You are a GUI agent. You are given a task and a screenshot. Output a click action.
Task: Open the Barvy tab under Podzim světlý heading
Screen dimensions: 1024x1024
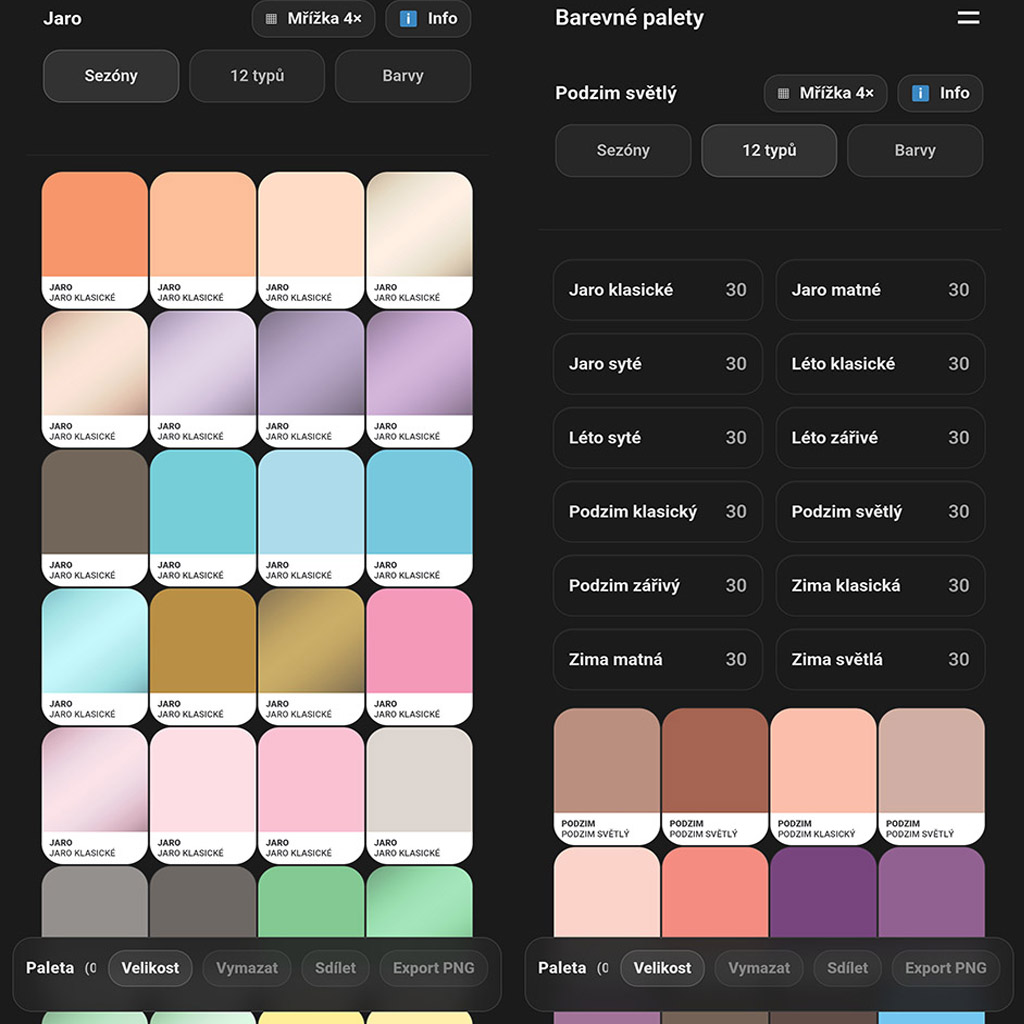tap(915, 151)
